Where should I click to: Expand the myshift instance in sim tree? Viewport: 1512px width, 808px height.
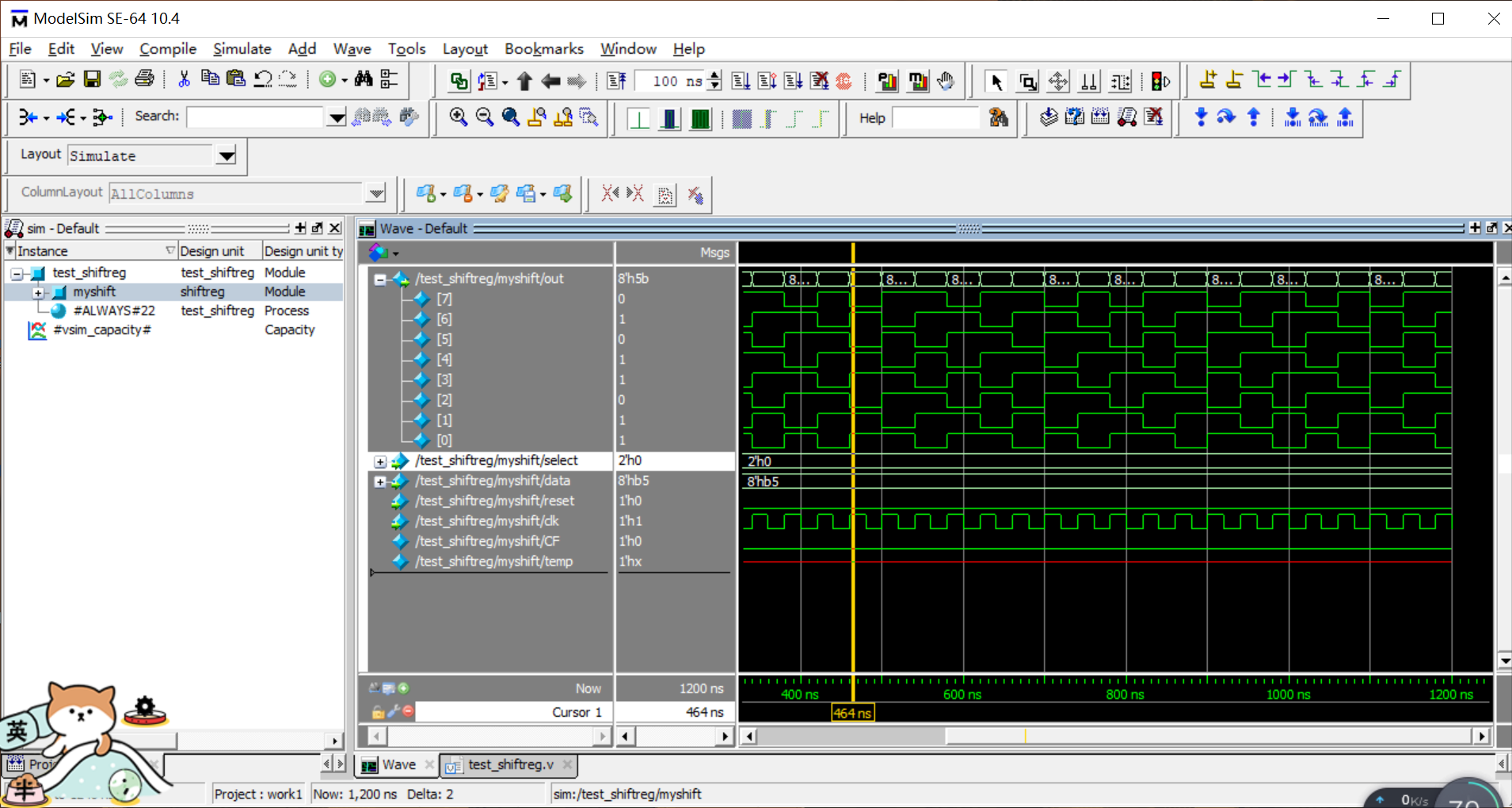tap(37, 292)
